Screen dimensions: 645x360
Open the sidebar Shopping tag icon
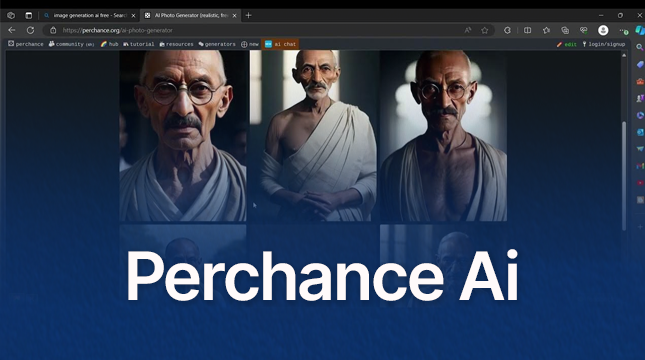pyautogui.click(x=640, y=65)
